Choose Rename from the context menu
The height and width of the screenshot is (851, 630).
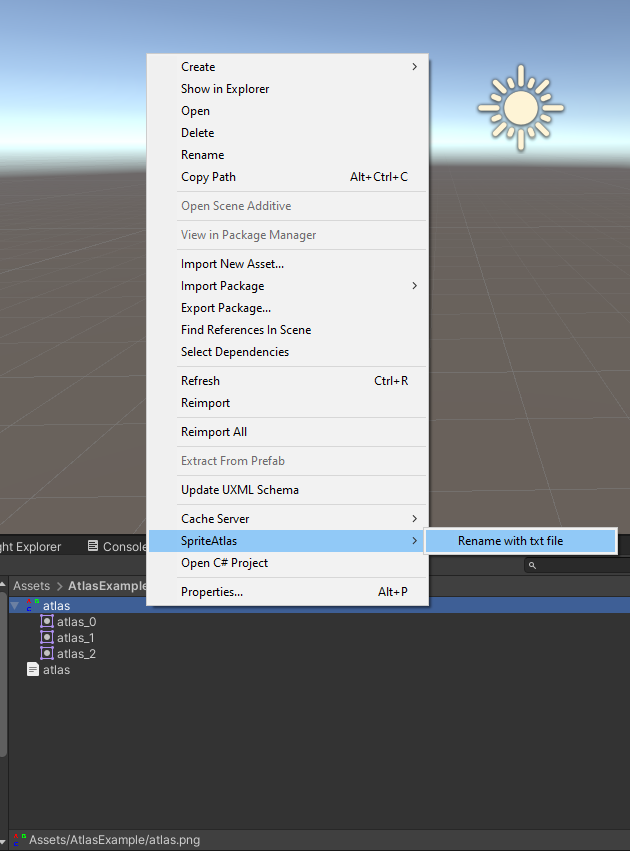point(288,155)
